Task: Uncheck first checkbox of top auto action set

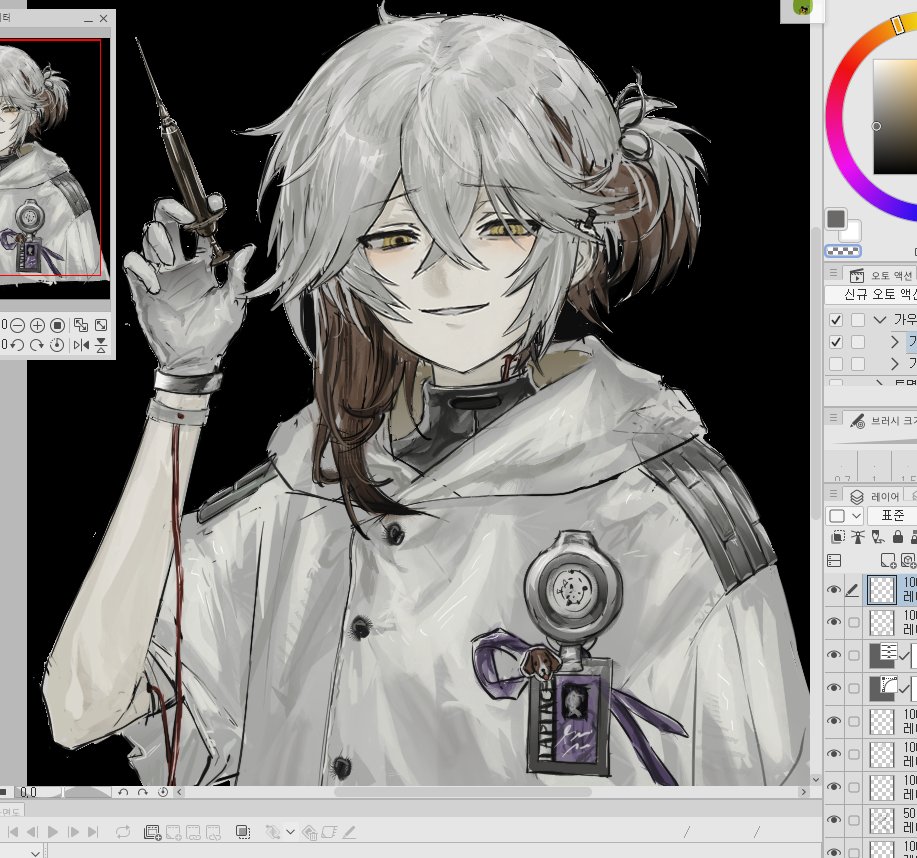Action: pos(836,320)
